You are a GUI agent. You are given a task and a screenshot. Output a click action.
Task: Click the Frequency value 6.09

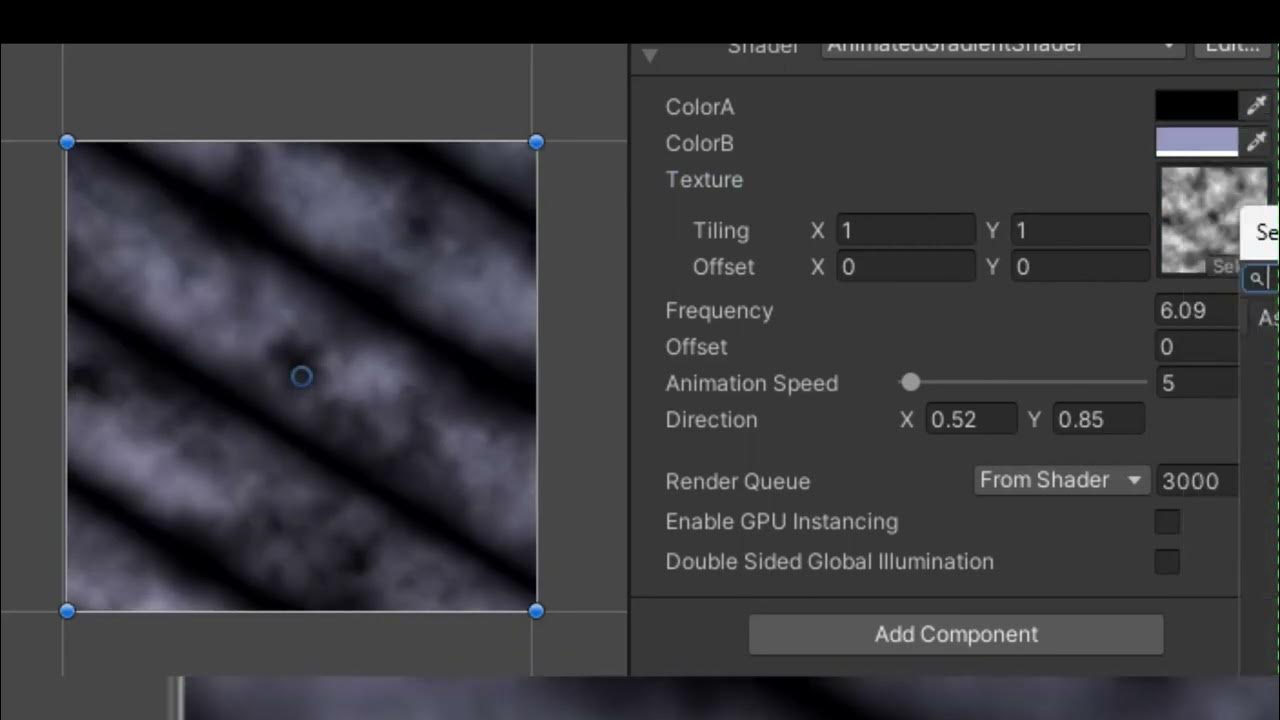click(1196, 310)
